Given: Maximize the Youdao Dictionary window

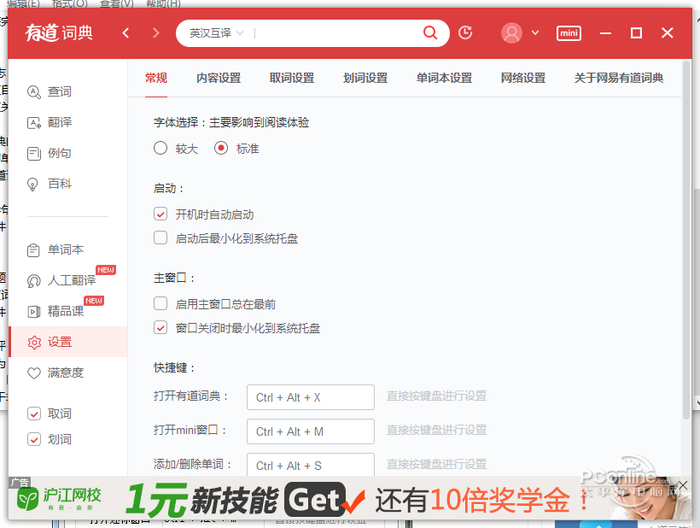Looking at the screenshot, I should click(x=636, y=33).
